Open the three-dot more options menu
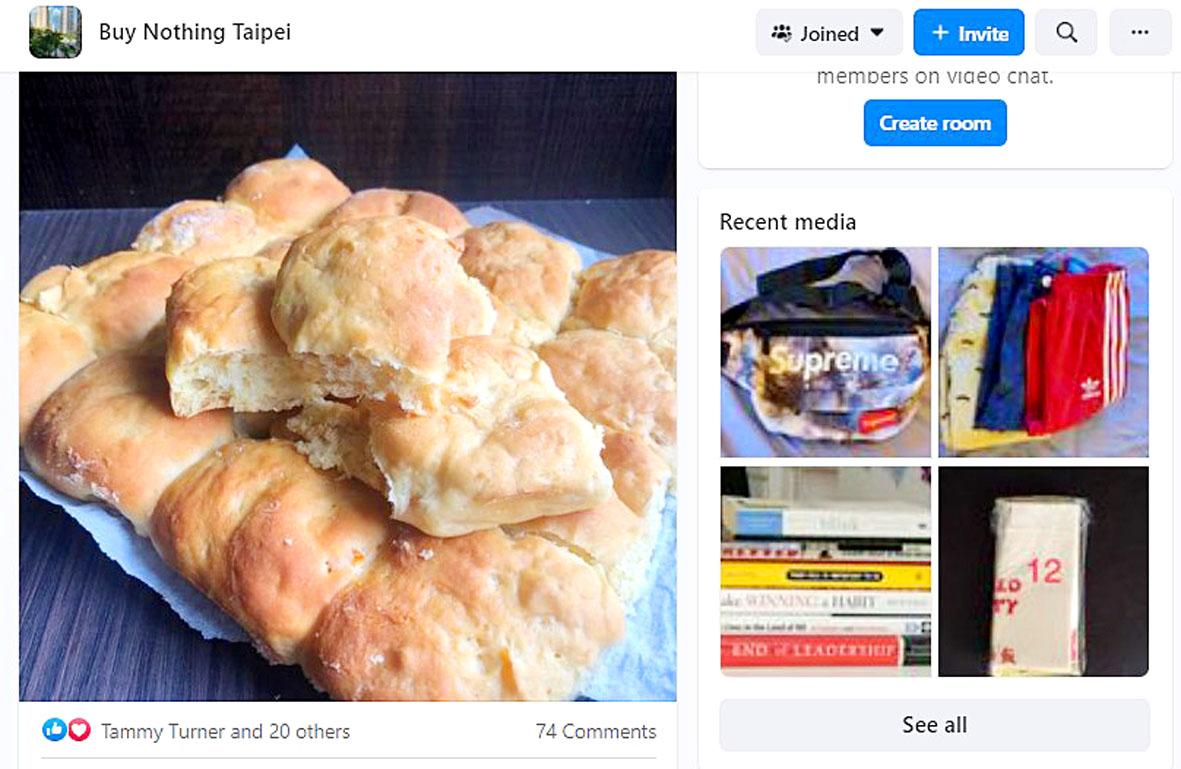Screen dimensions: 1181x769 (x=1140, y=32)
